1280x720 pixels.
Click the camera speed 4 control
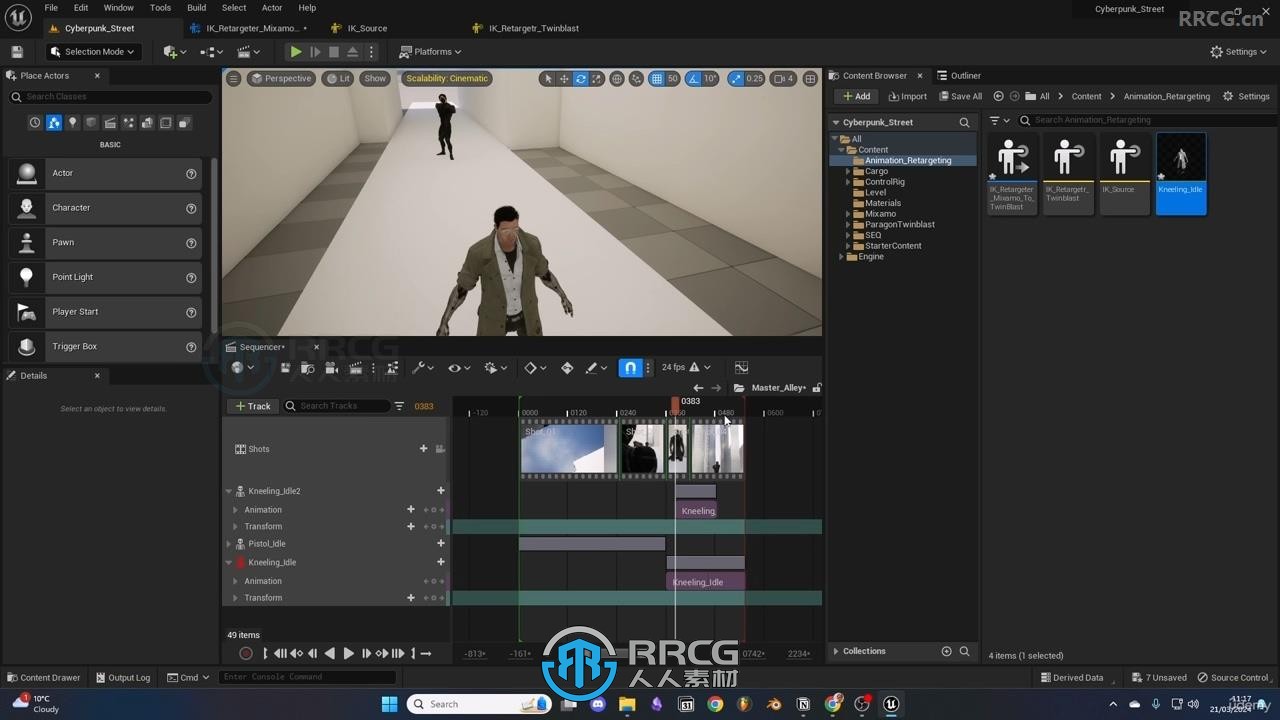[783, 79]
